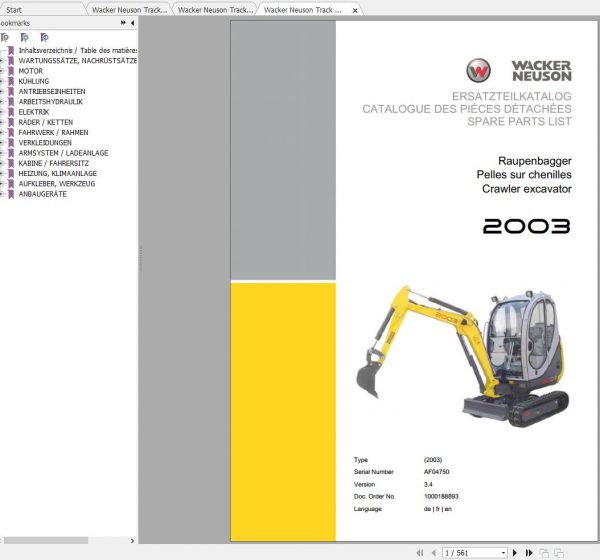
Task: Open the WARTUNGSSÄTZE, NACHRÜSTSÄTZE bookmark
Action: pyautogui.click(x=78, y=61)
